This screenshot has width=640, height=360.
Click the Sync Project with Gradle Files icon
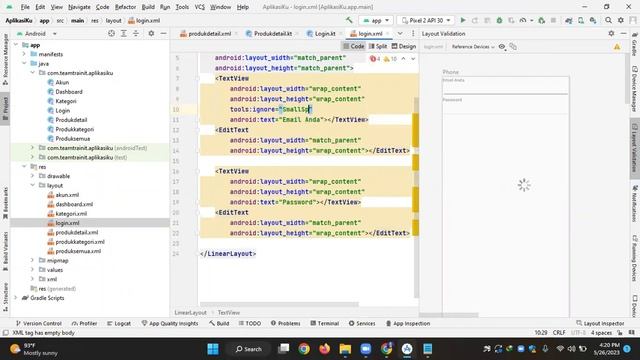(x=569, y=20)
